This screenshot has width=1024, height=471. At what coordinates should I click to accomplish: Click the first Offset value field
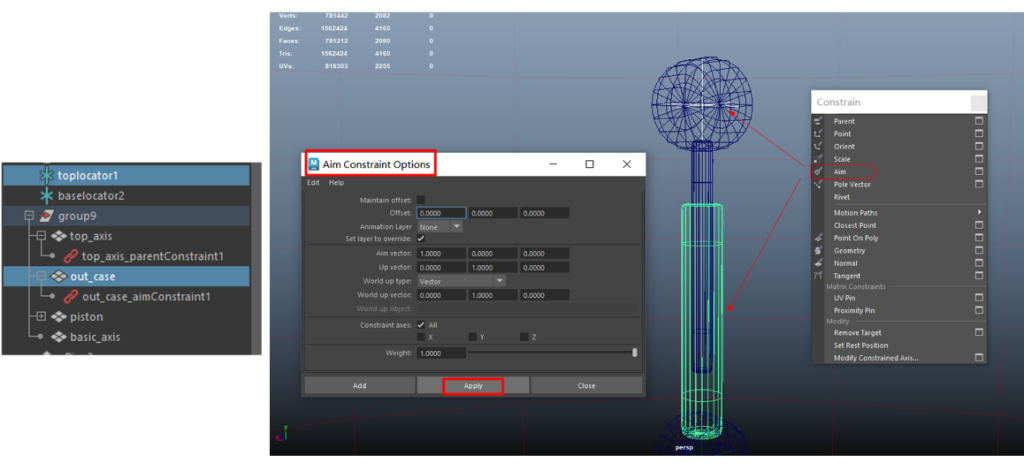pyautogui.click(x=441, y=213)
